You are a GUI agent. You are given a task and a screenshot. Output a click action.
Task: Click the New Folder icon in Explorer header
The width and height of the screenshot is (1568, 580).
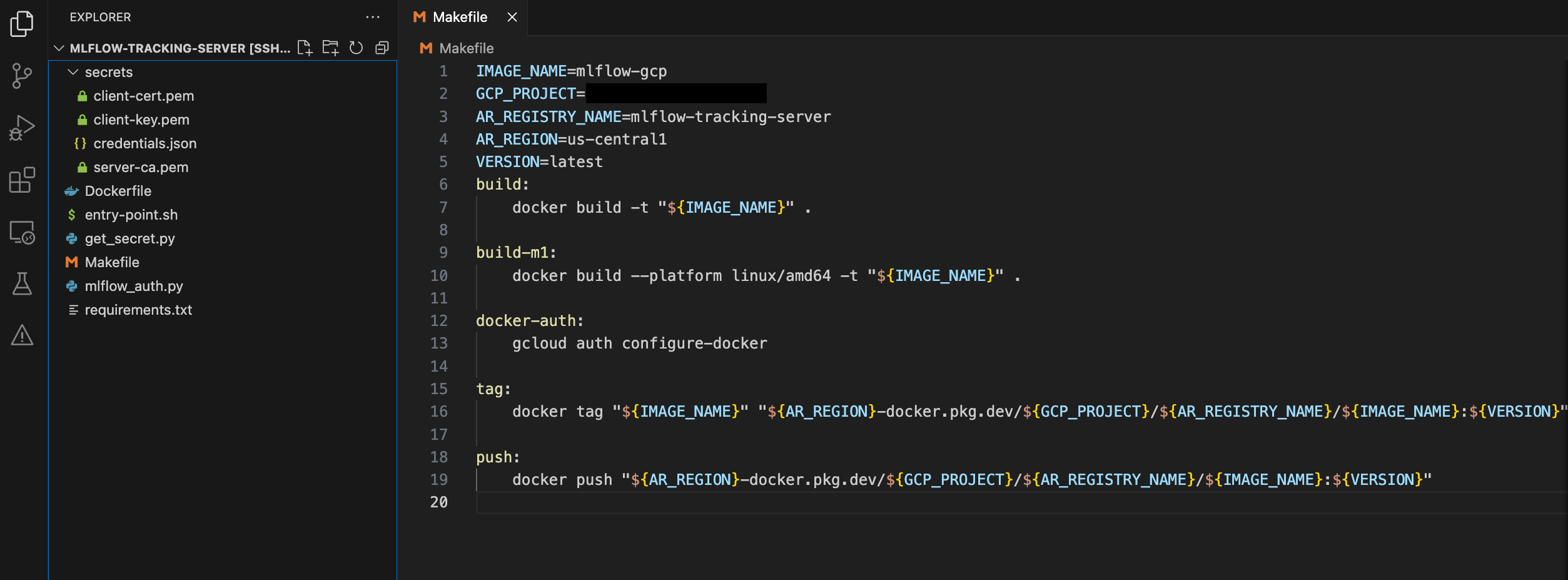330,48
